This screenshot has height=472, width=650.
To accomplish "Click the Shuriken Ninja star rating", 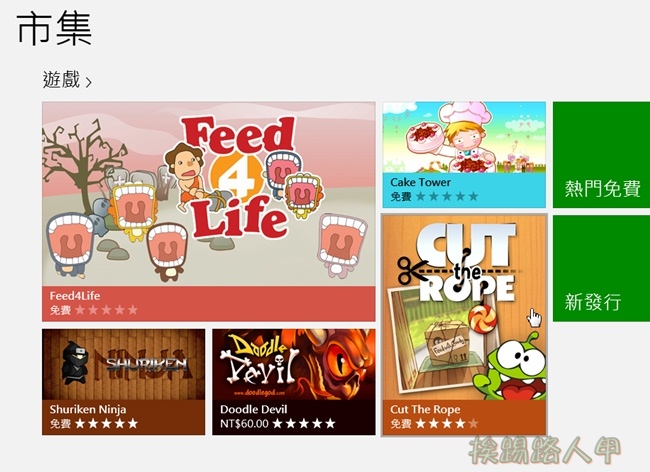I will coord(107,424).
